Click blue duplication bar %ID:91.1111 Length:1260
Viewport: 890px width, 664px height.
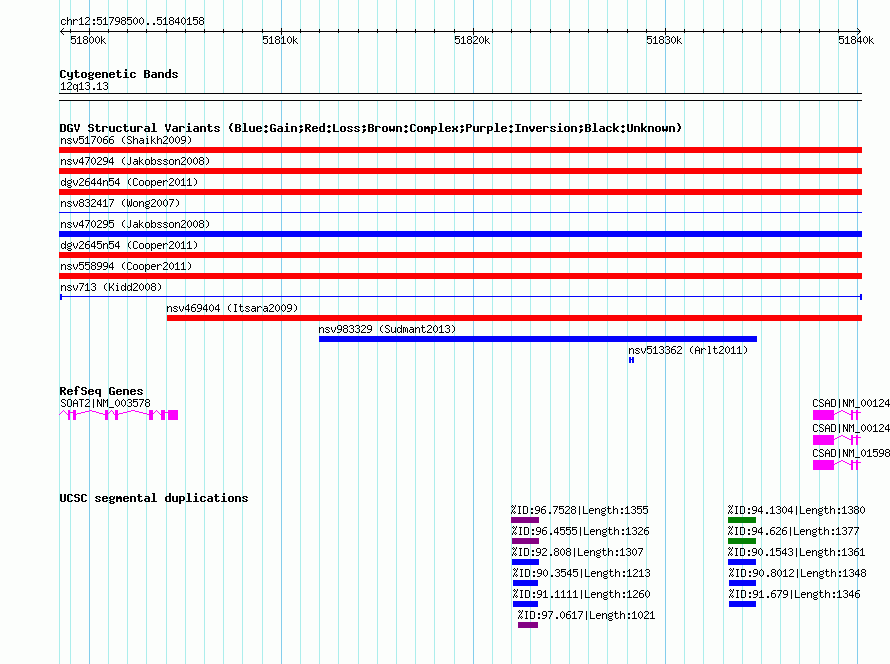(x=525, y=604)
